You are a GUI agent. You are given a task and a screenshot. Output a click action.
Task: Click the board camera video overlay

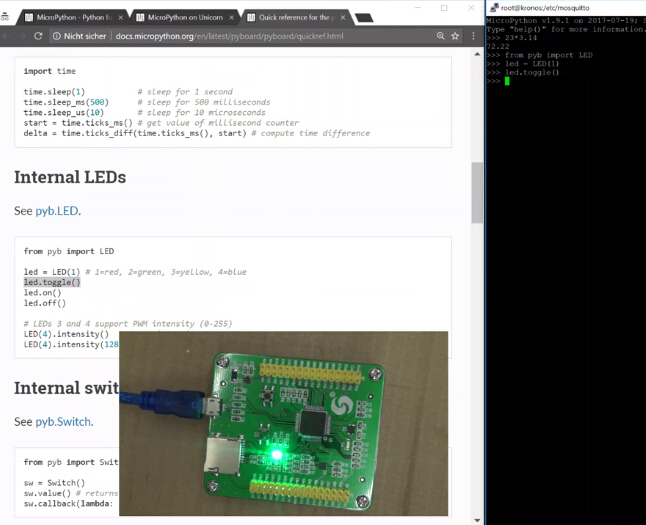coord(283,422)
